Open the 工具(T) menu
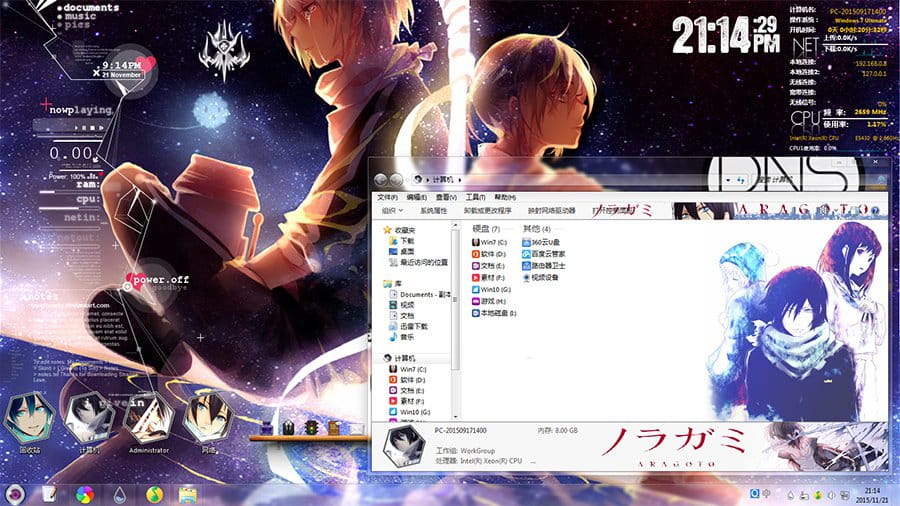Image resolution: width=900 pixels, height=506 pixels. point(475,197)
